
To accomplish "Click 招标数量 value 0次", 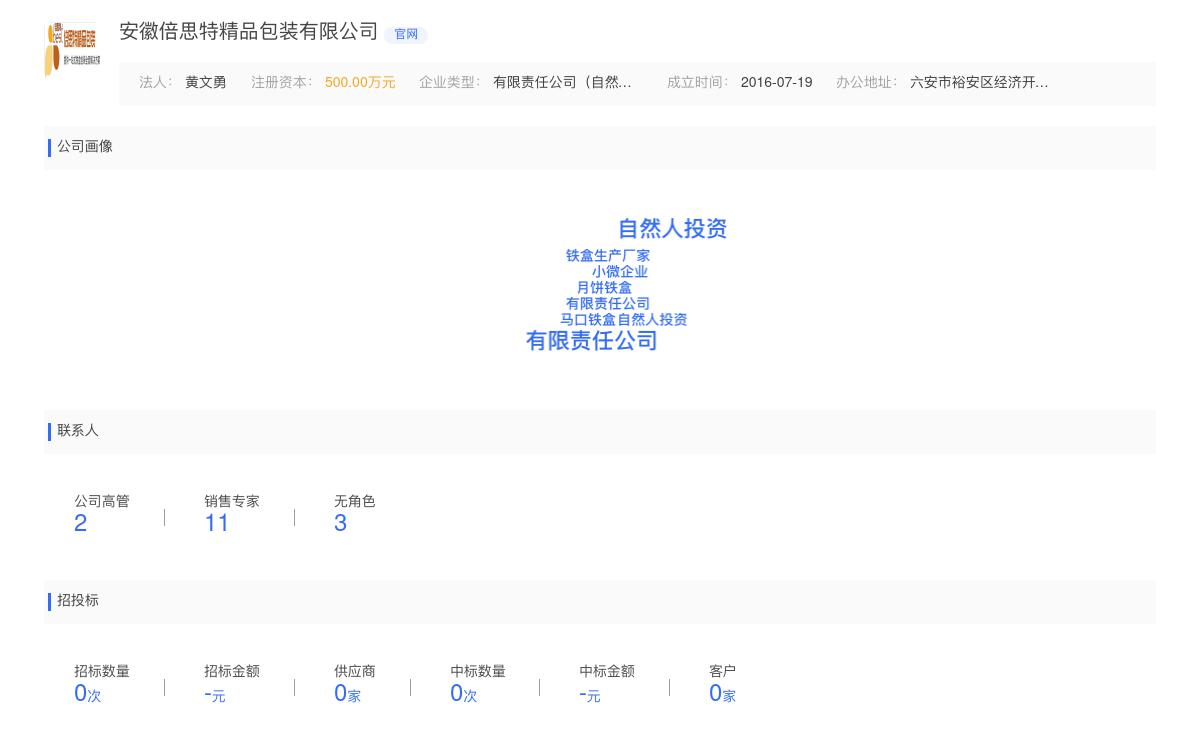I will click(x=87, y=693).
